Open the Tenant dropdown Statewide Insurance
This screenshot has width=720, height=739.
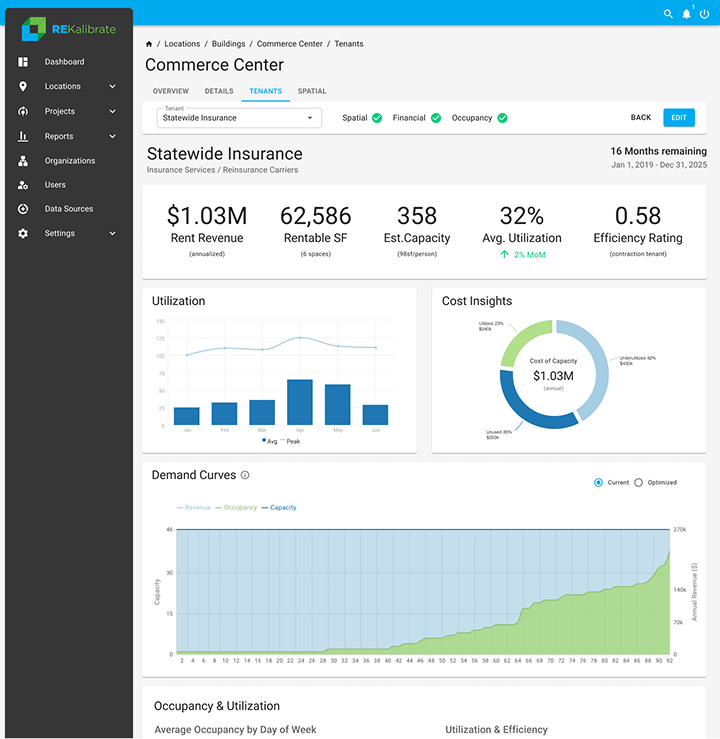coord(239,118)
